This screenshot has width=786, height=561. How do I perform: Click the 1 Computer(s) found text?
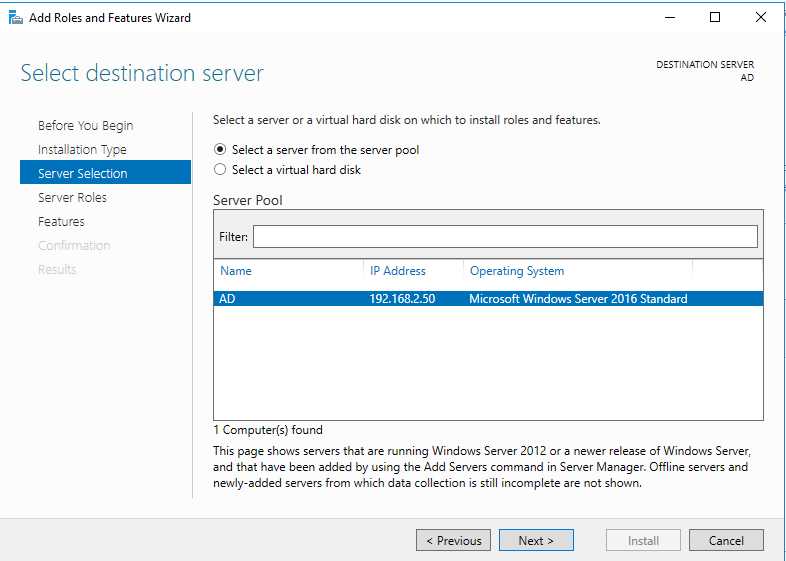pos(268,430)
